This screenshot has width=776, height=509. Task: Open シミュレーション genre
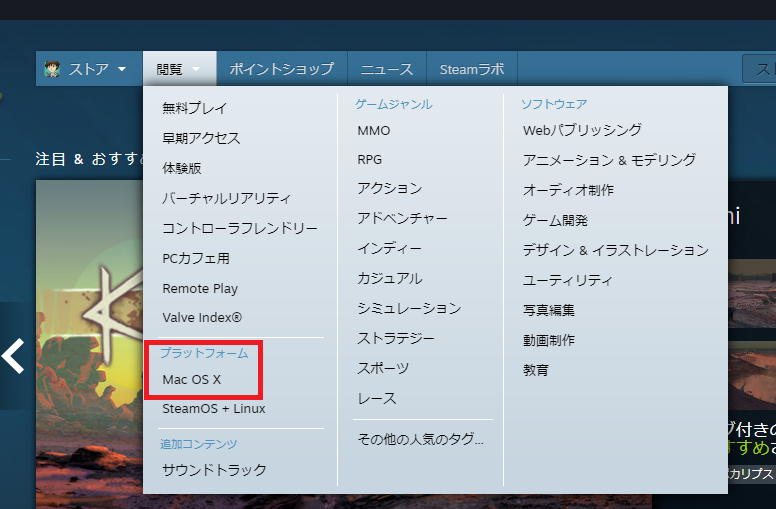point(409,308)
